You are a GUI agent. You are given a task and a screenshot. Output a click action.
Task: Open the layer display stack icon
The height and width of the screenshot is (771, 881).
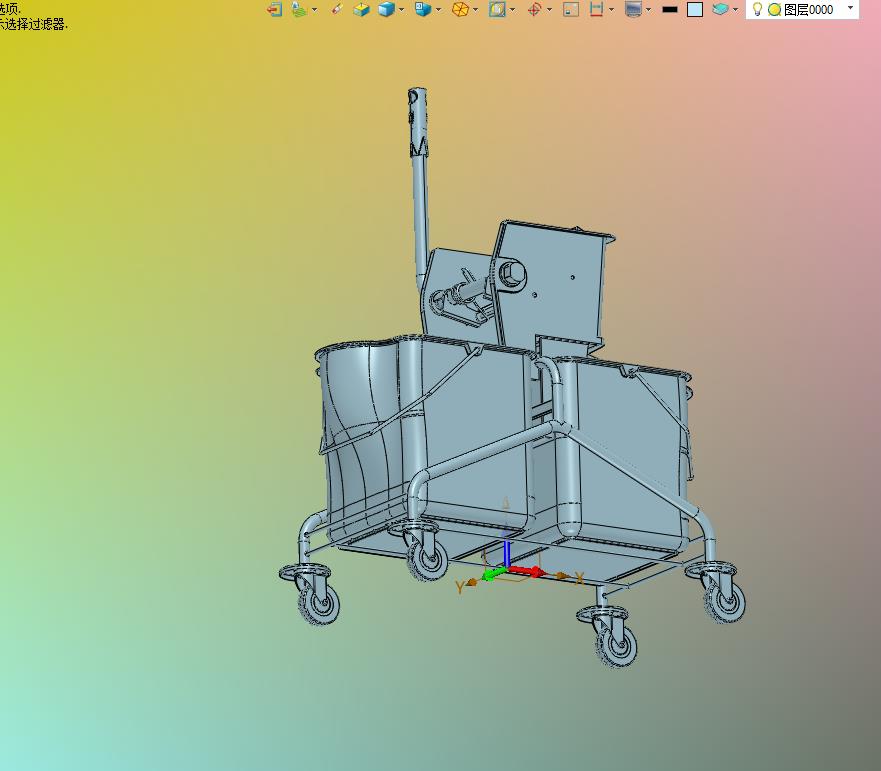tap(299, 9)
